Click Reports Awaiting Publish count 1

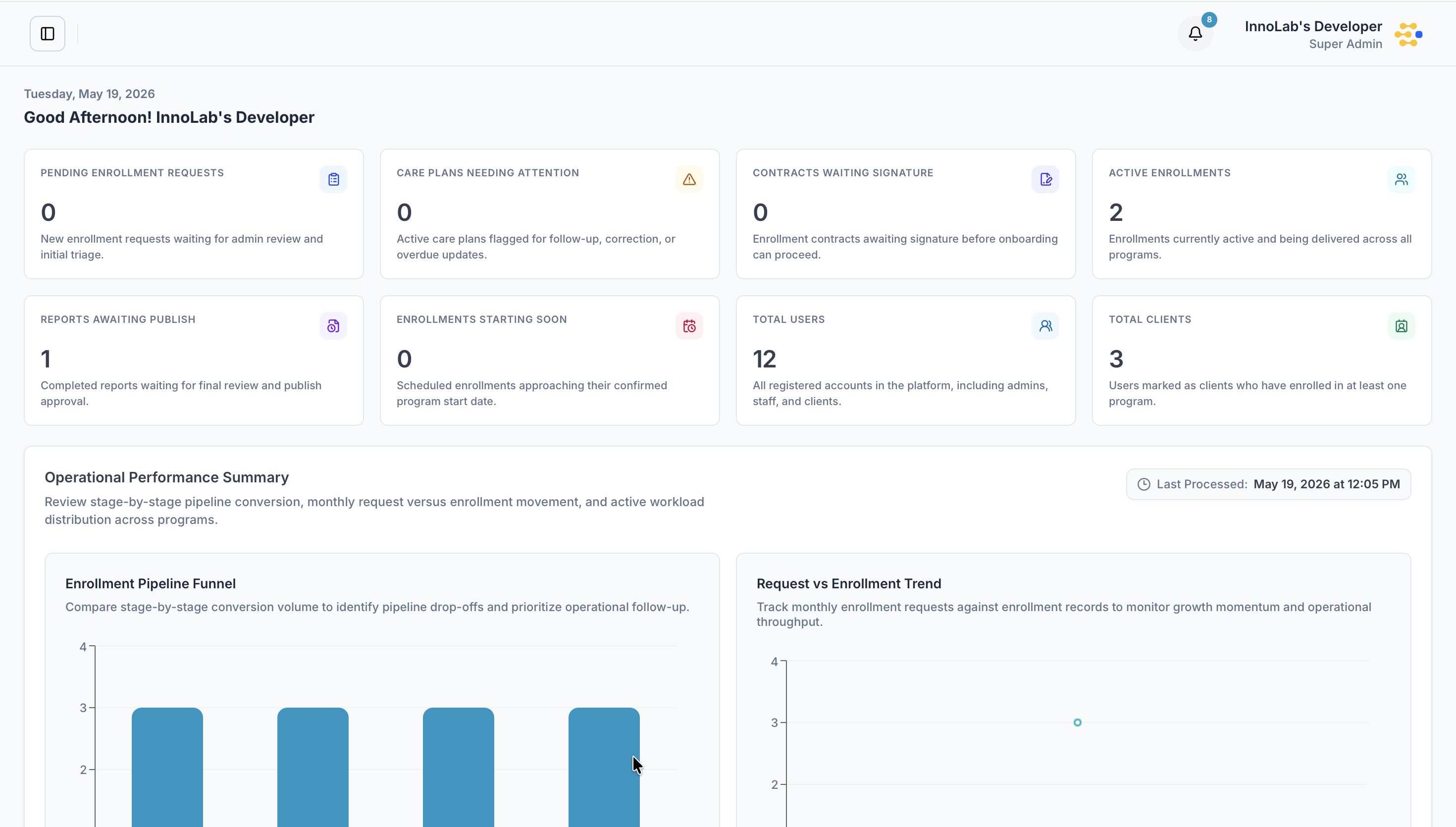[x=46, y=359]
